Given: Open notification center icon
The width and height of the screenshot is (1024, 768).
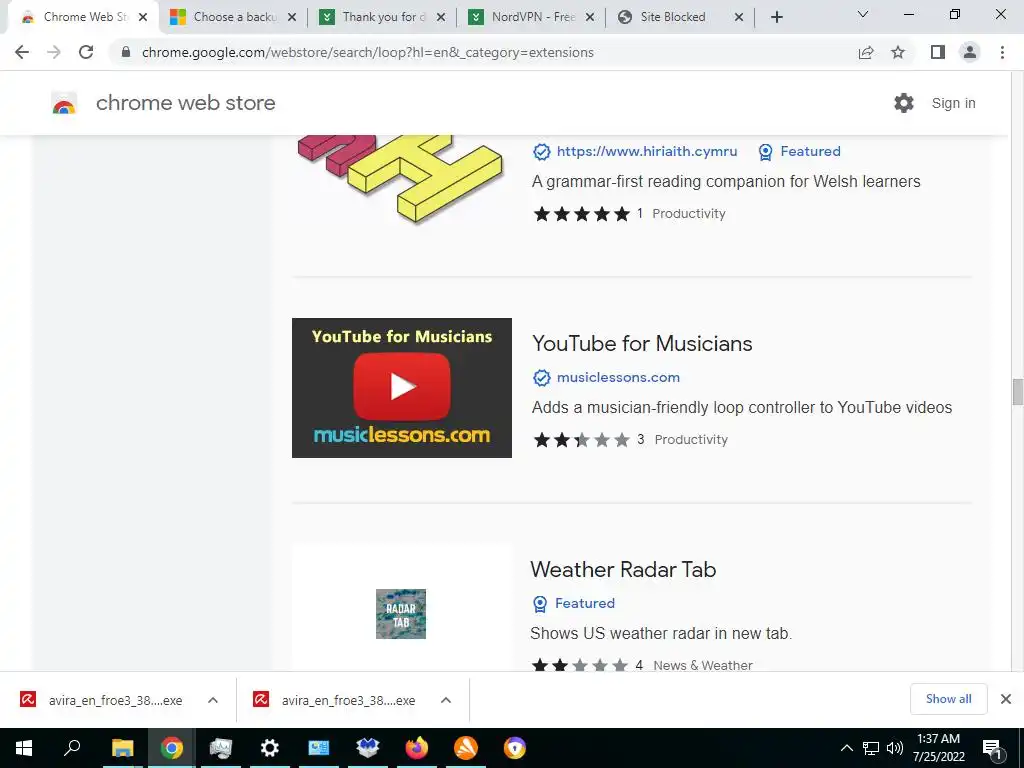Looking at the screenshot, I should coord(992,748).
